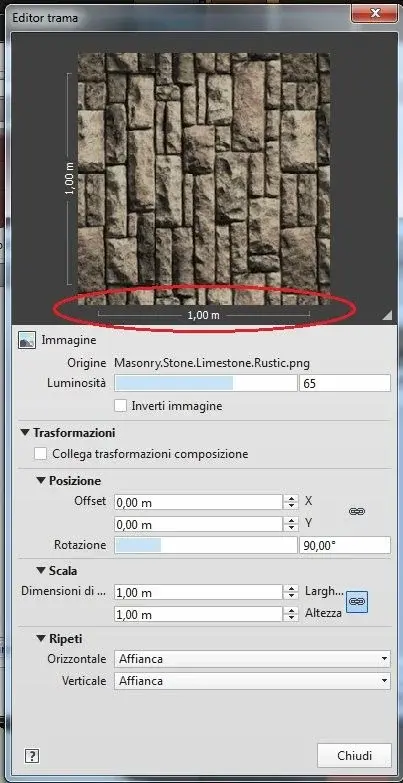The image size is (403, 783).
Task: Click the Offset X input field
Action: [x=199, y=502]
